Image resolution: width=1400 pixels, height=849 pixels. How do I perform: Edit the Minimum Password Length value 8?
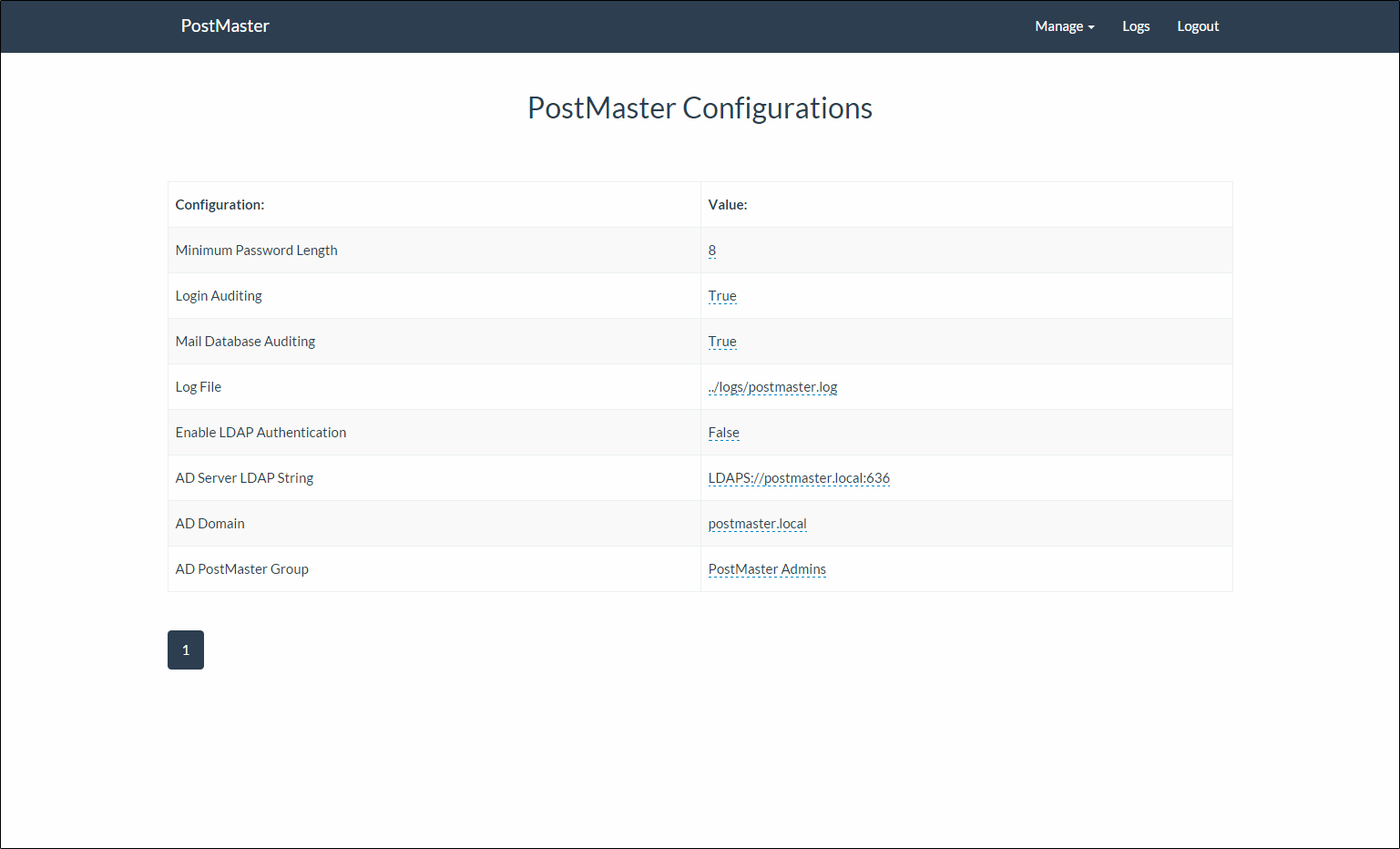(711, 251)
